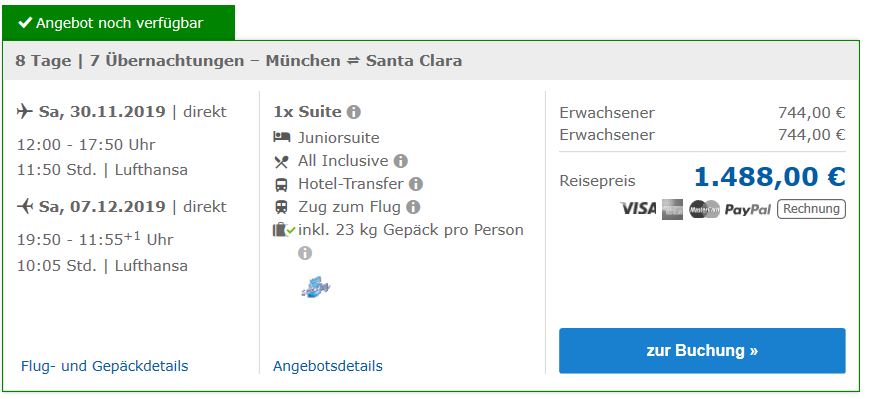
Task: Open Flug- und Gepäckdetails link
Action: coord(104,366)
